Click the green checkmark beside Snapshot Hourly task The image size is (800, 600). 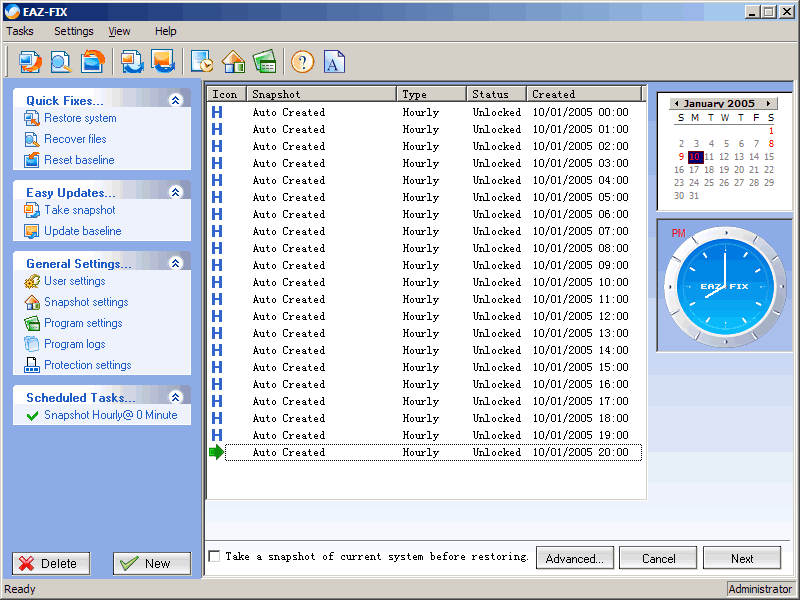32,416
